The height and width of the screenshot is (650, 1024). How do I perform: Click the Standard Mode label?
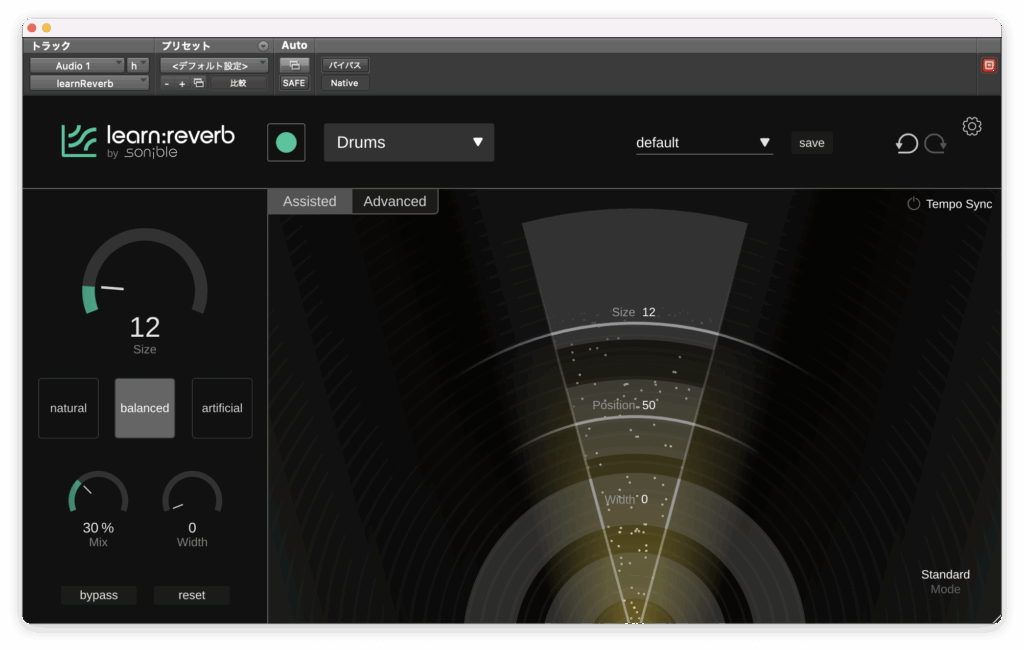coord(945,581)
